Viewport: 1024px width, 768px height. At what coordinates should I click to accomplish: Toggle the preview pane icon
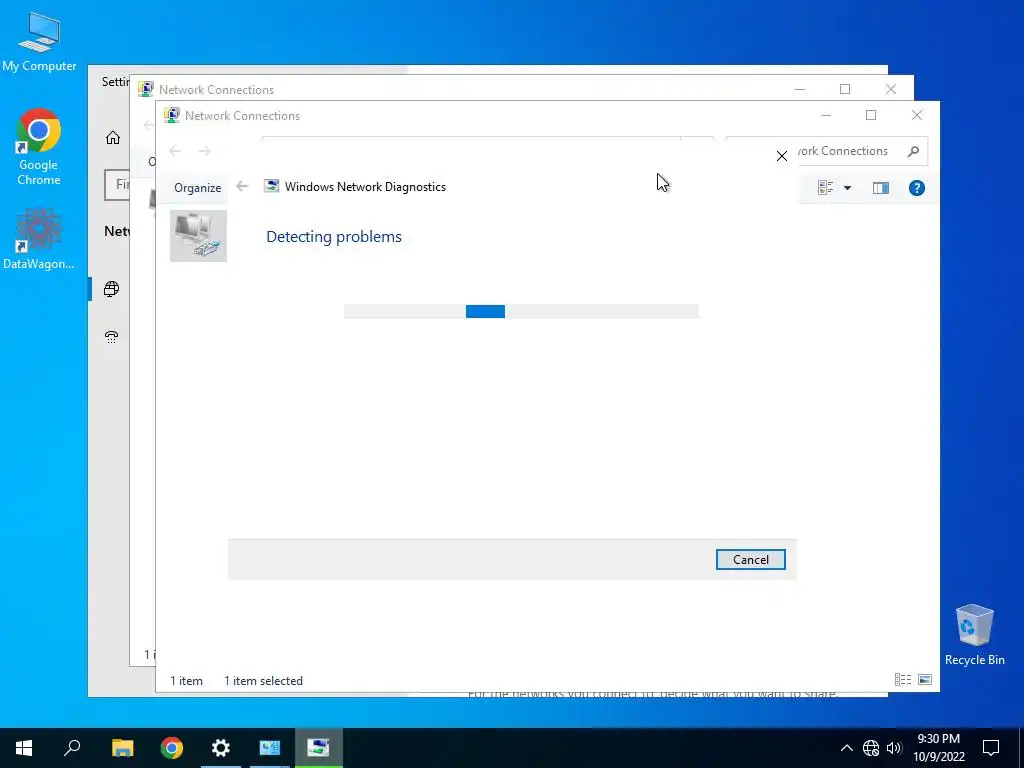(x=880, y=188)
